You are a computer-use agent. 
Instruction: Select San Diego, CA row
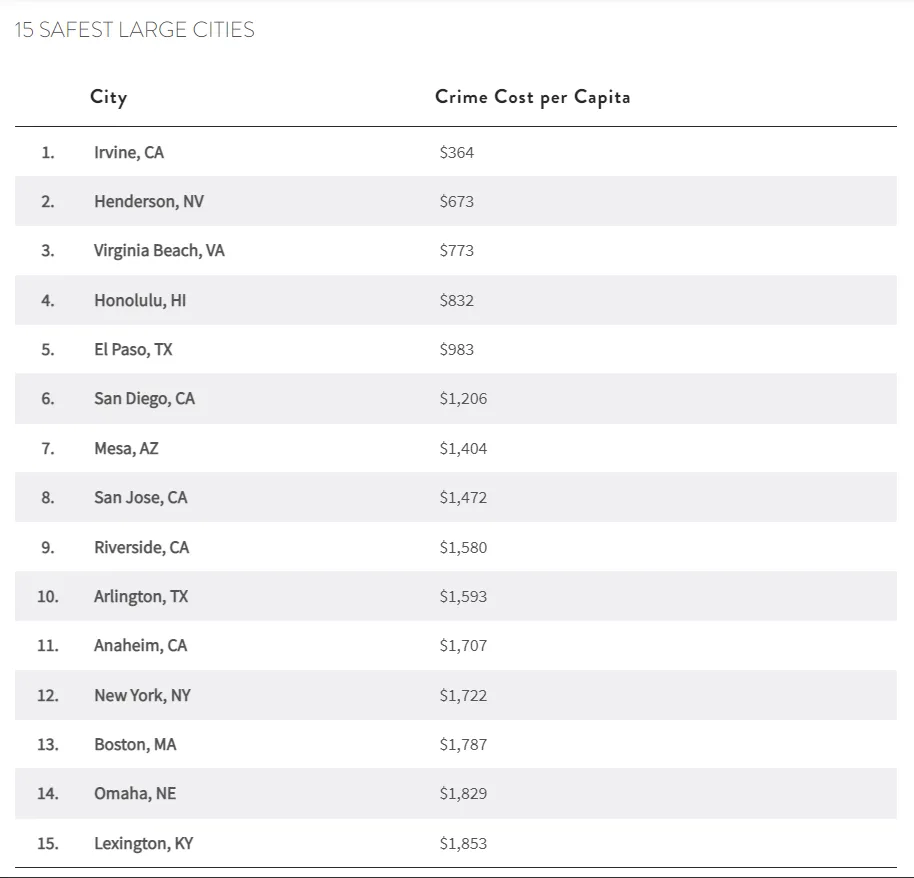(x=145, y=399)
